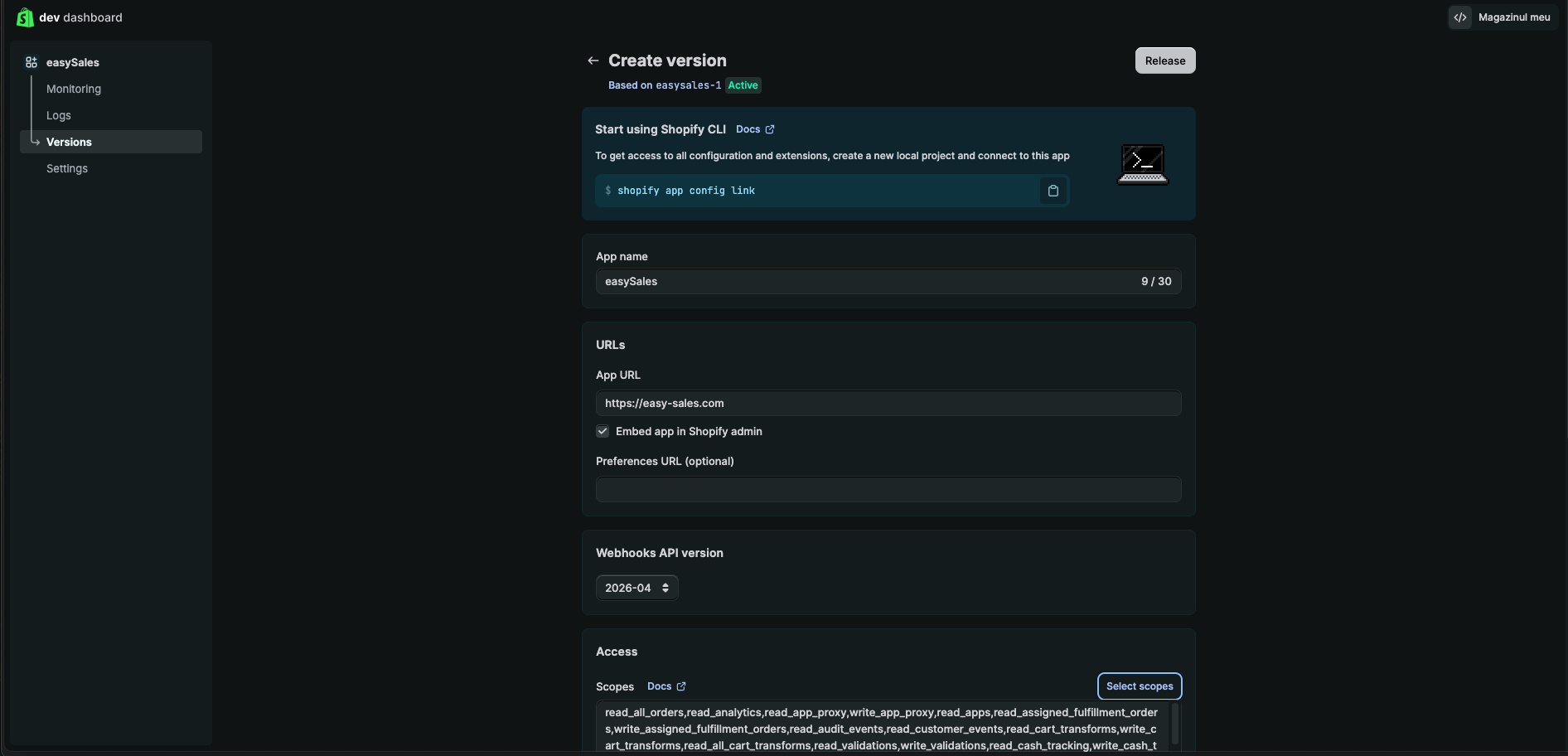Open Logs in the sidebar
The image size is (1568, 756).
[59, 115]
